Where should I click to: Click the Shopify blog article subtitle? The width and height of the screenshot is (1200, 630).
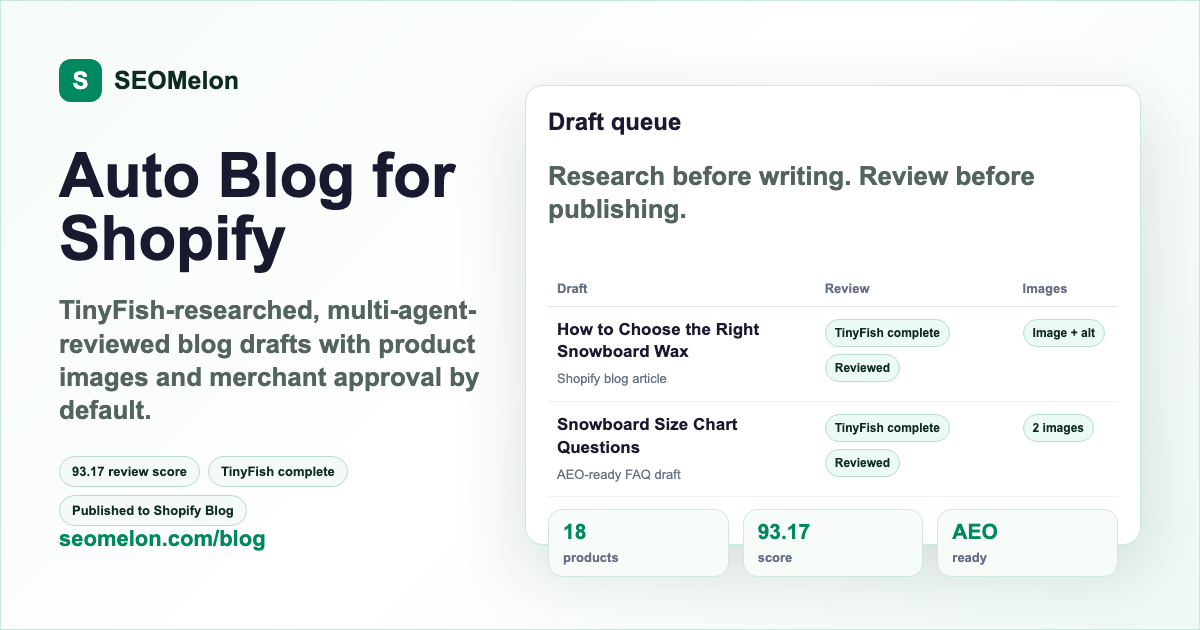coord(611,379)
